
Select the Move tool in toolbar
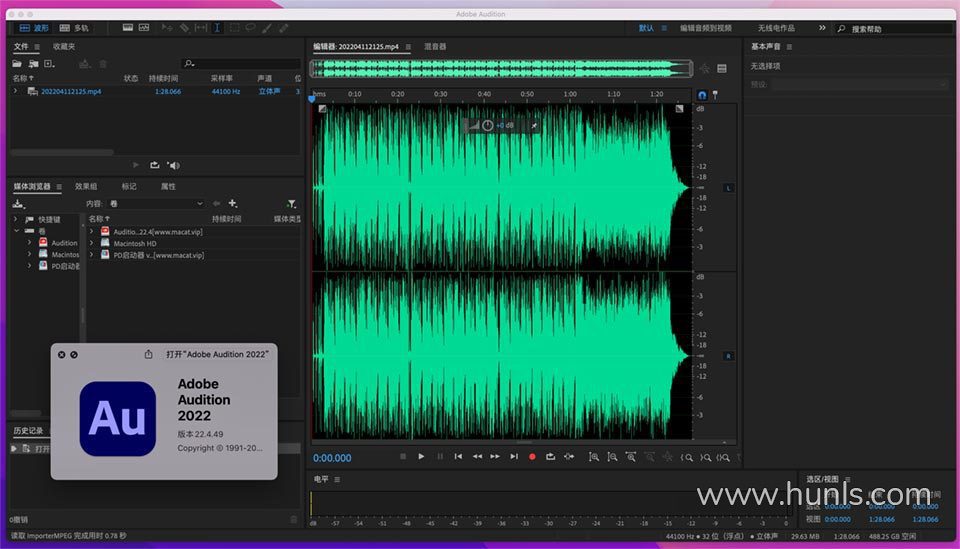click(x=167, y=28)
